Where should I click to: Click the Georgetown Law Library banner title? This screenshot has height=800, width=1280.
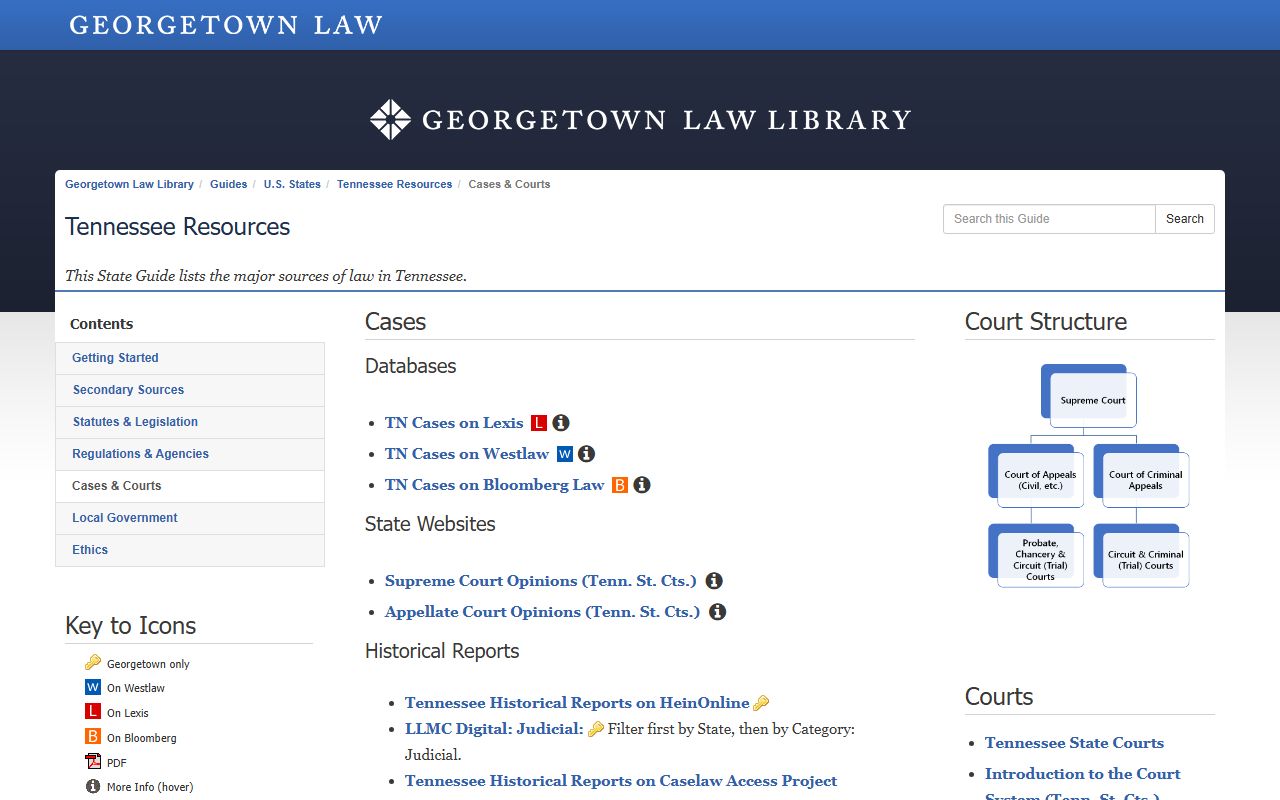pos(666,120)
